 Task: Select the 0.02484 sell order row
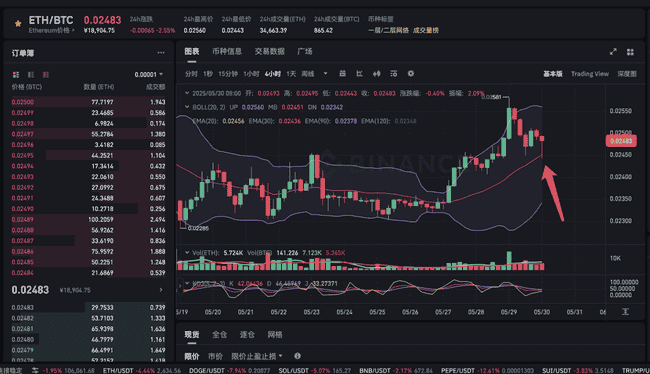[x=88, y=273]
